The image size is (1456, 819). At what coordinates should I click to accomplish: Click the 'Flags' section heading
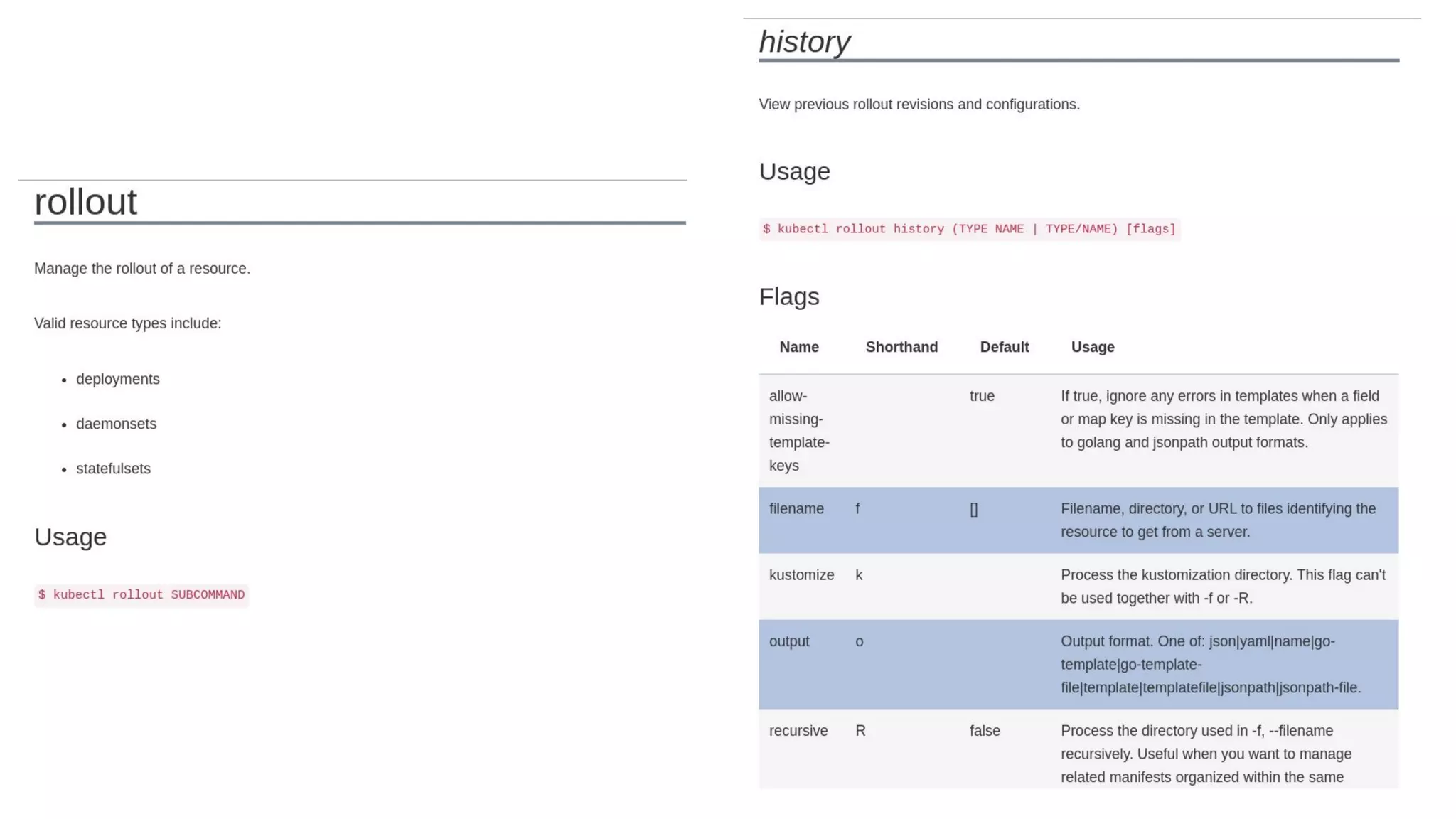(x=788, y=296)
